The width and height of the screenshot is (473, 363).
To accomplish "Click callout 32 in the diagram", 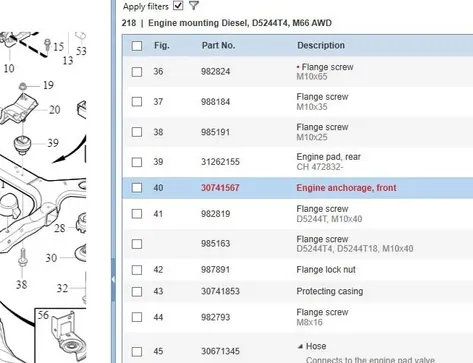I will pyautogui.click(x=62, y=288).
